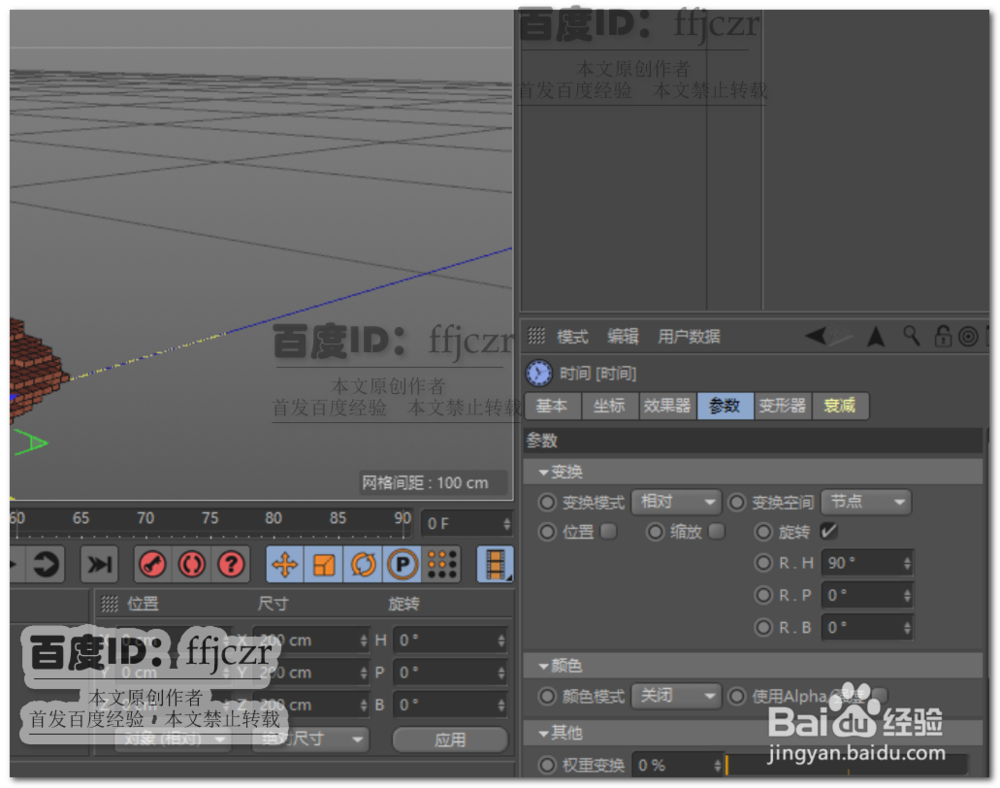Open 颜色模式 dropdown showing 关闭
Image resolution: width=1000 pixels, height=788 pixels.
pos(676,696)
